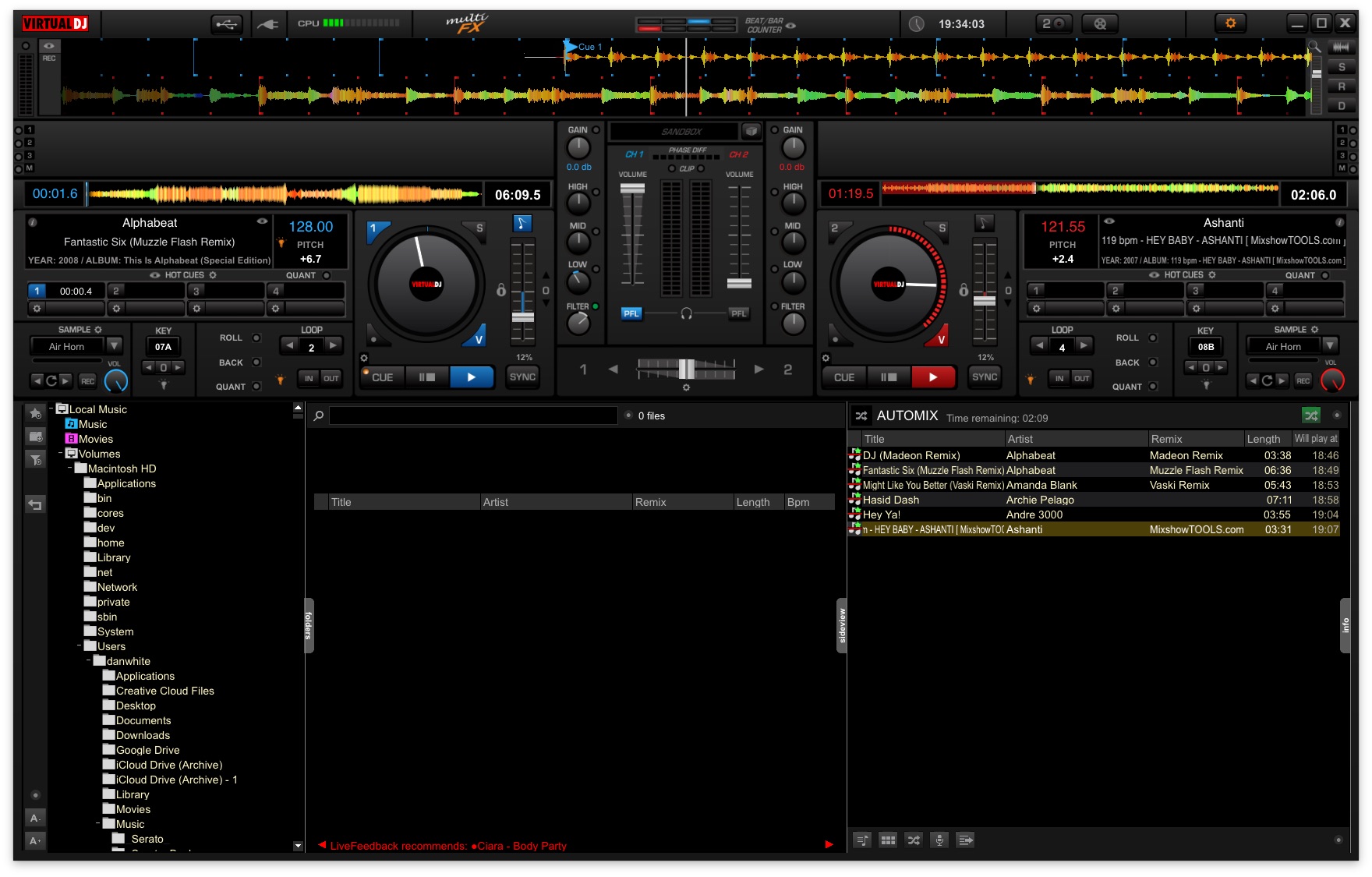Screen dimensions: 1372x877
Task: Sort Automix by Will play at column
Action: point(1316,439)
